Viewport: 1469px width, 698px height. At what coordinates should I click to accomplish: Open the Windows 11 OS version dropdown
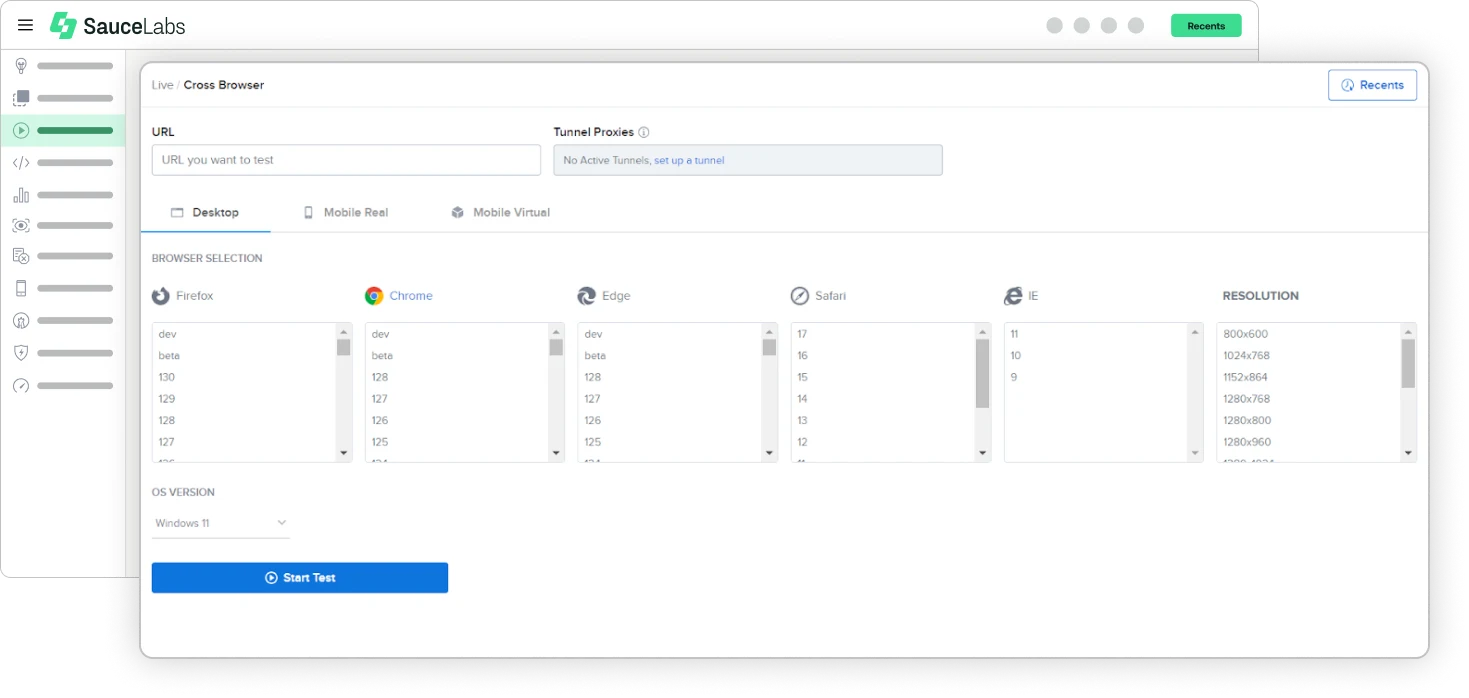click(220, 522)
